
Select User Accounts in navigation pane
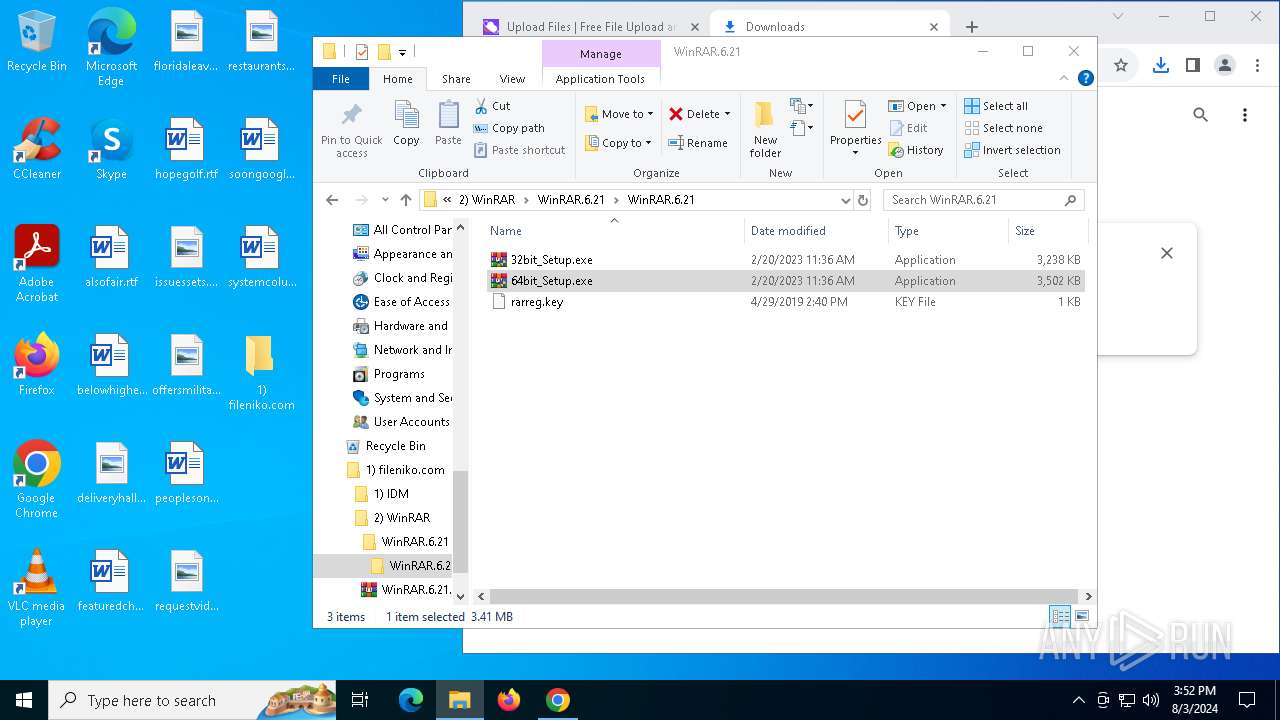[401, 422]
